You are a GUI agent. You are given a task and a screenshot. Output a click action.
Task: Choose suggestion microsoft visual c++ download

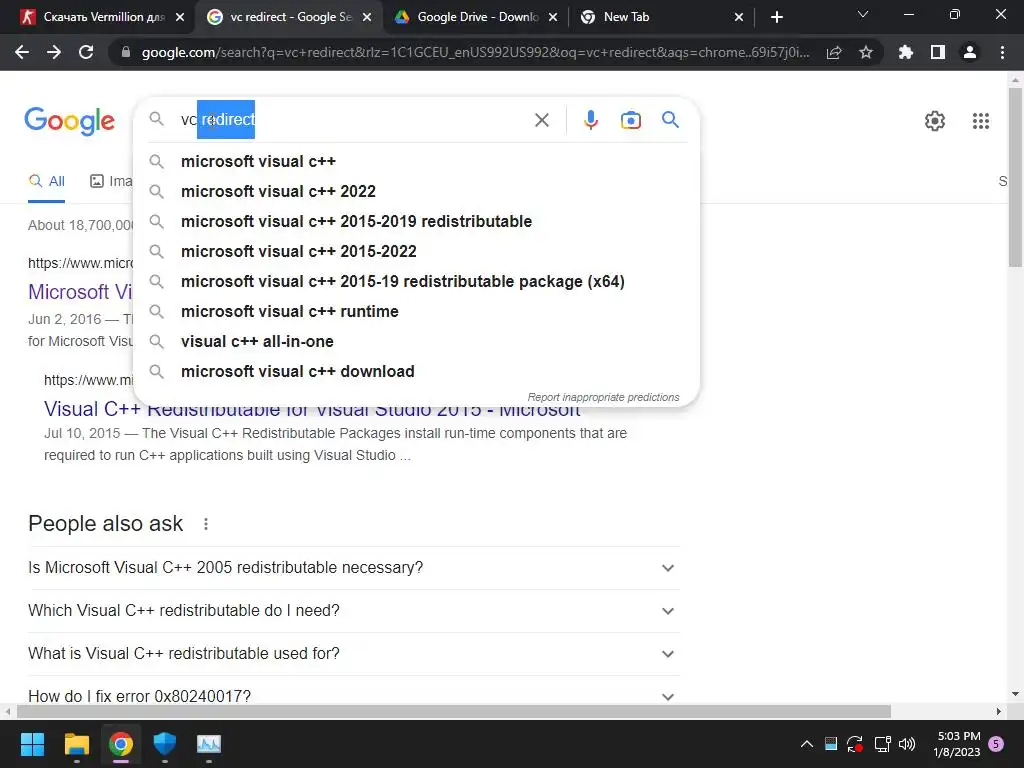pyautogui.click(x=416, y=372)
